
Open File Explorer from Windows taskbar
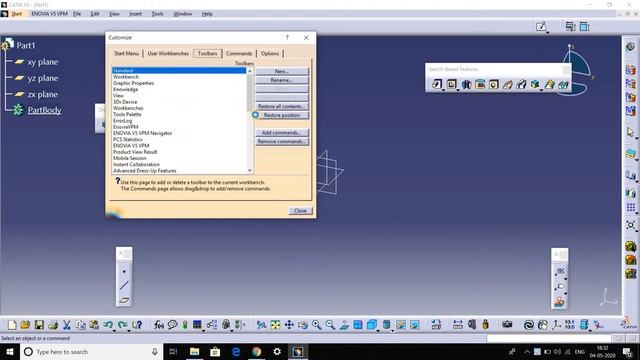tap(195, 351)
